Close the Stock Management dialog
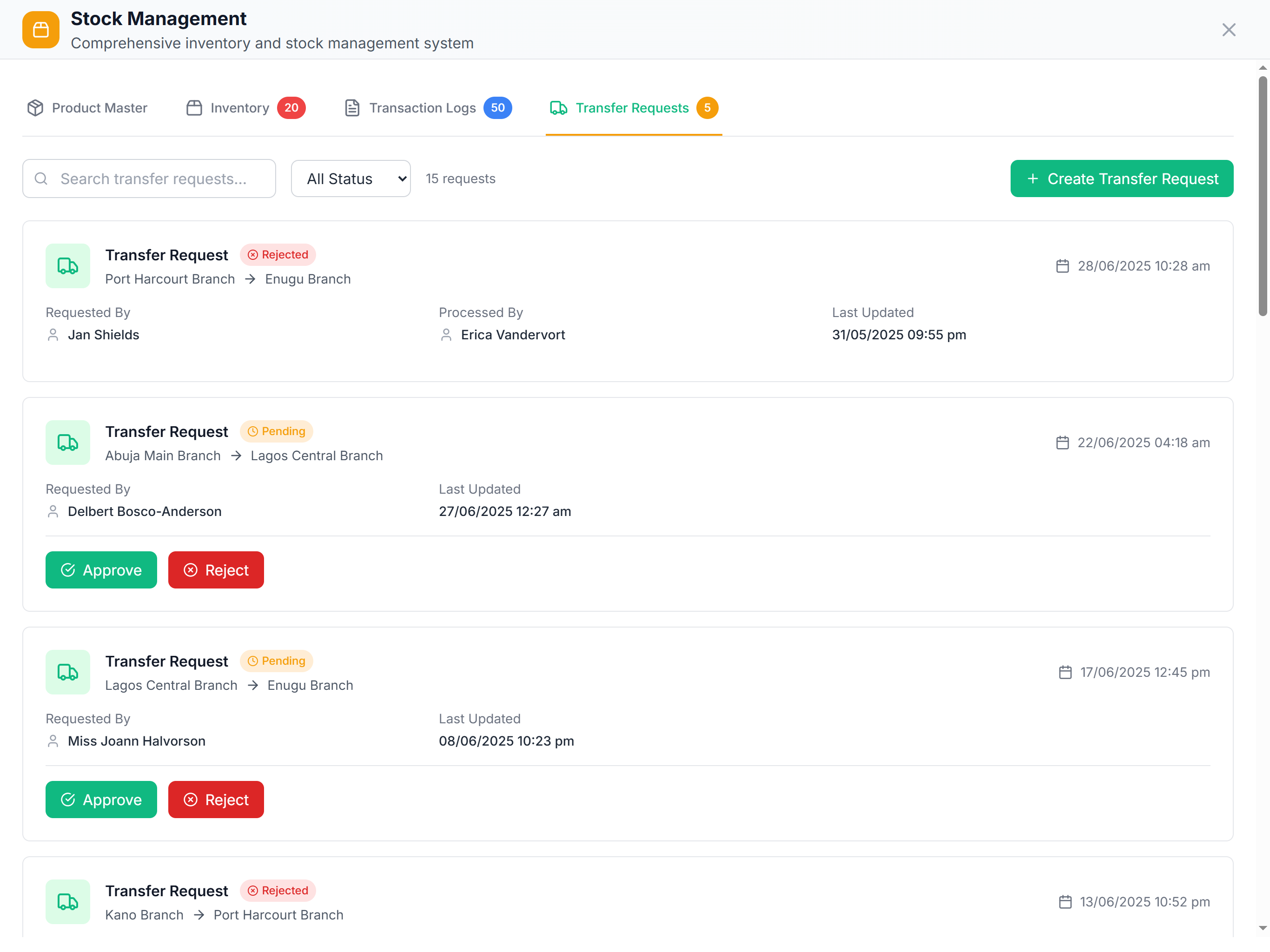 tap(1229, 30)
